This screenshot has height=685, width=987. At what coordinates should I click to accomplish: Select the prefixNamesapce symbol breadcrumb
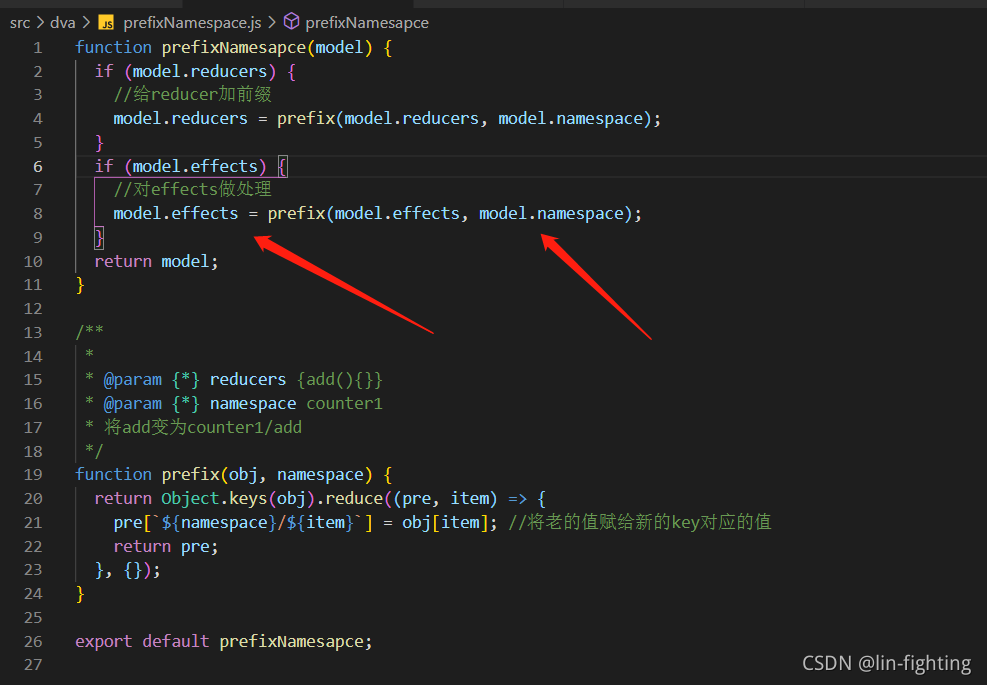367,23
